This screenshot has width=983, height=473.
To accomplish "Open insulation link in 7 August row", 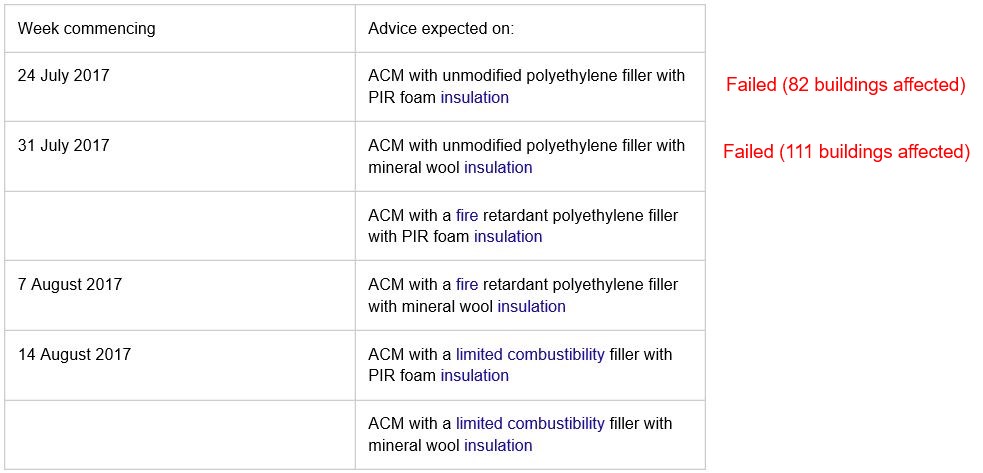I will pyautogui.click(x=532, y=306).
